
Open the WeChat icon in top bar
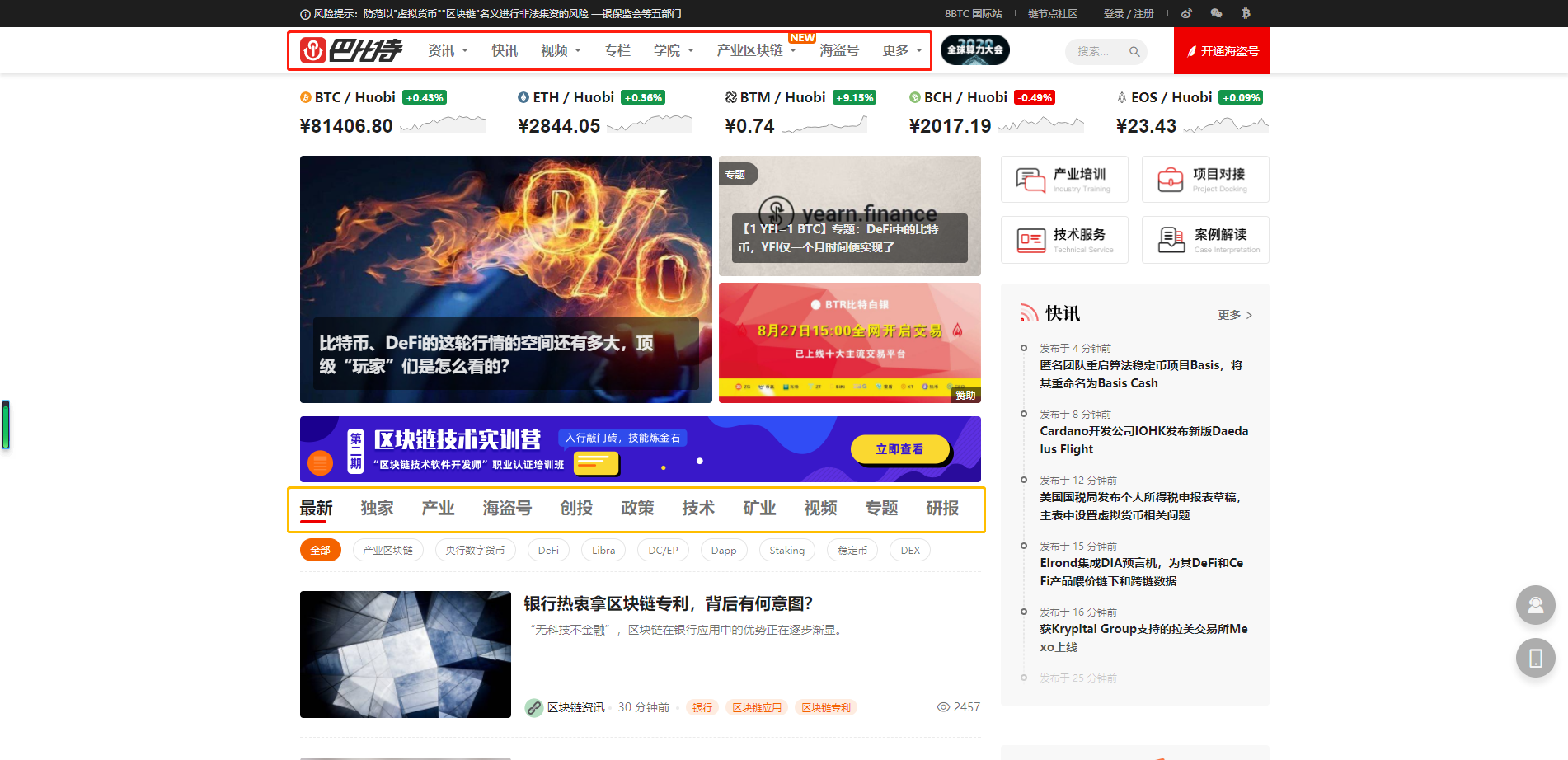coord(1216,13)
